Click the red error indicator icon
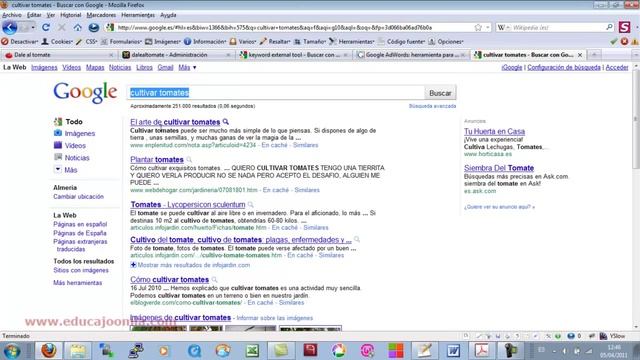 point(624,42)
